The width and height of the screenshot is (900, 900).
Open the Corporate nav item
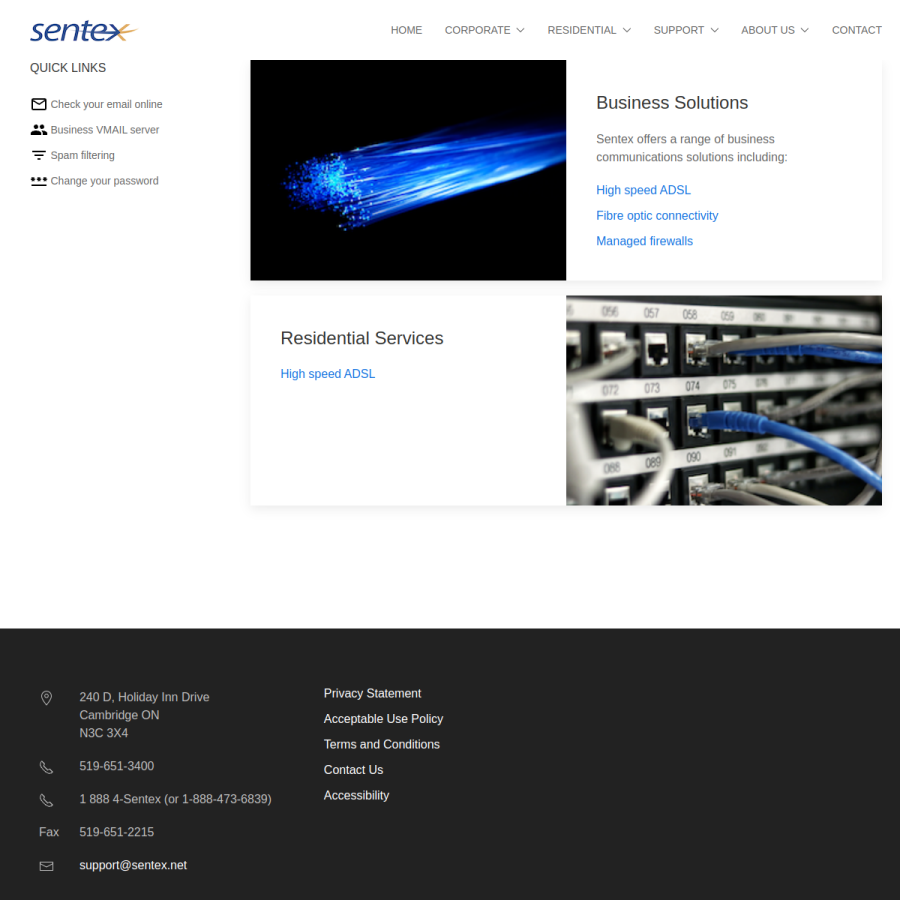point(478,30)
